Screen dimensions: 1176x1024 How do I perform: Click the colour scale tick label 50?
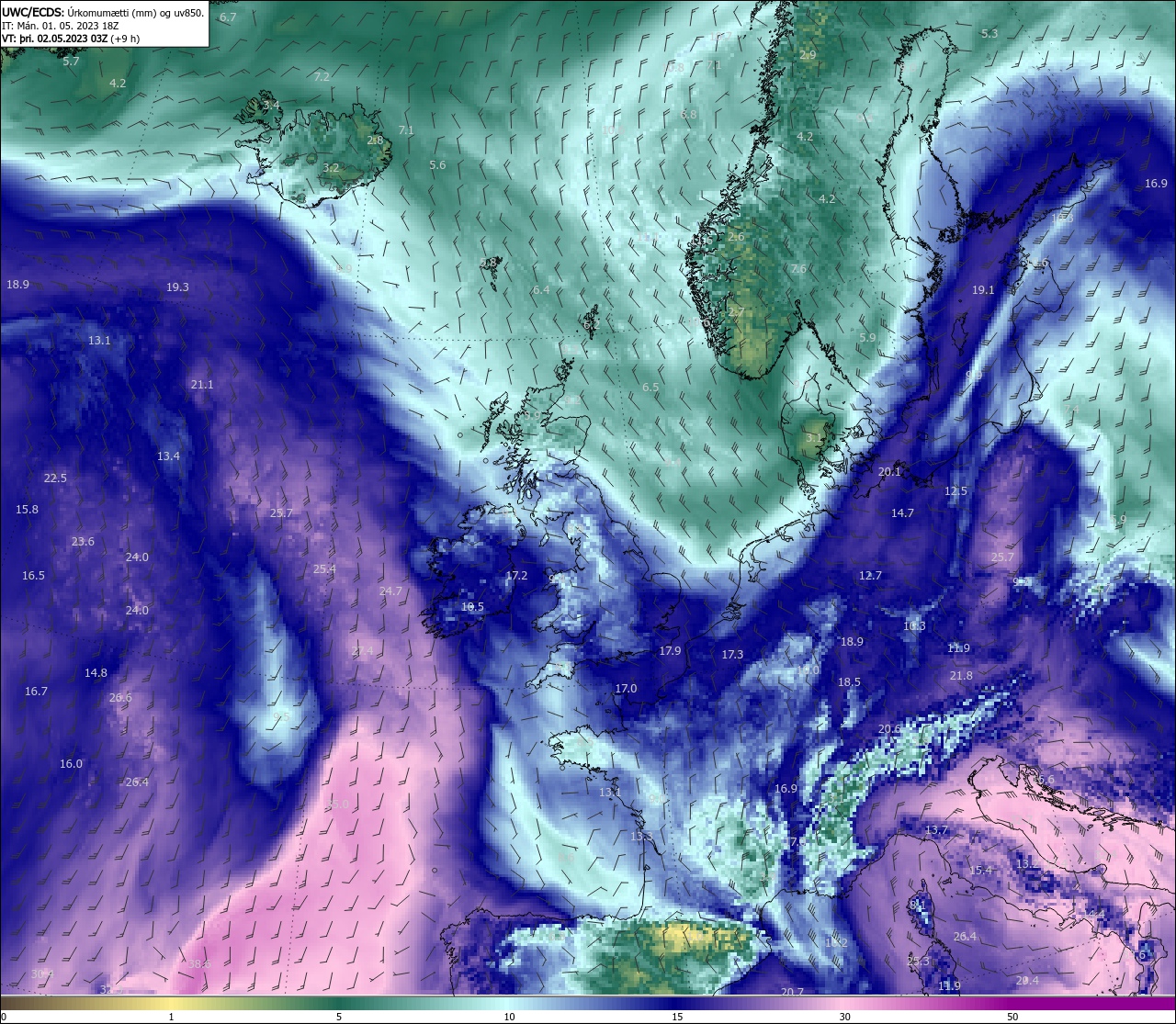pos(1012,1017)
